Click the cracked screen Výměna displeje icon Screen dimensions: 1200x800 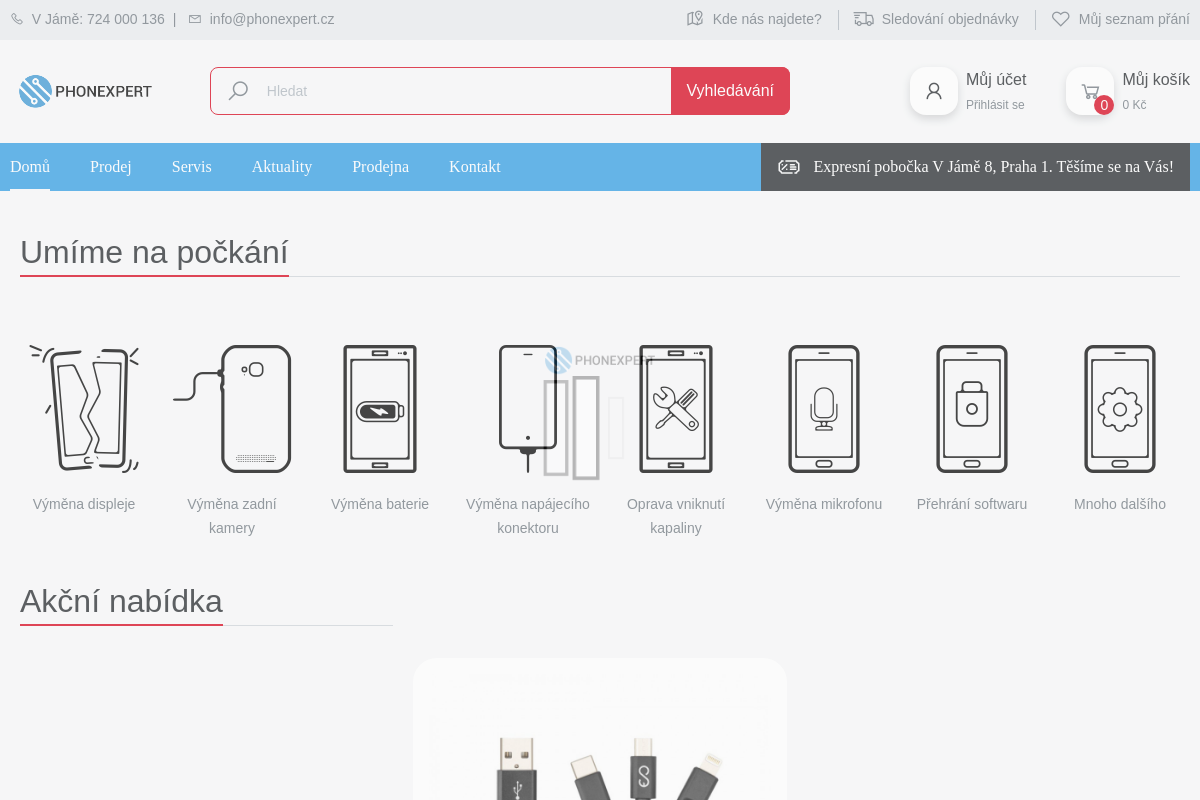point(84,408)
